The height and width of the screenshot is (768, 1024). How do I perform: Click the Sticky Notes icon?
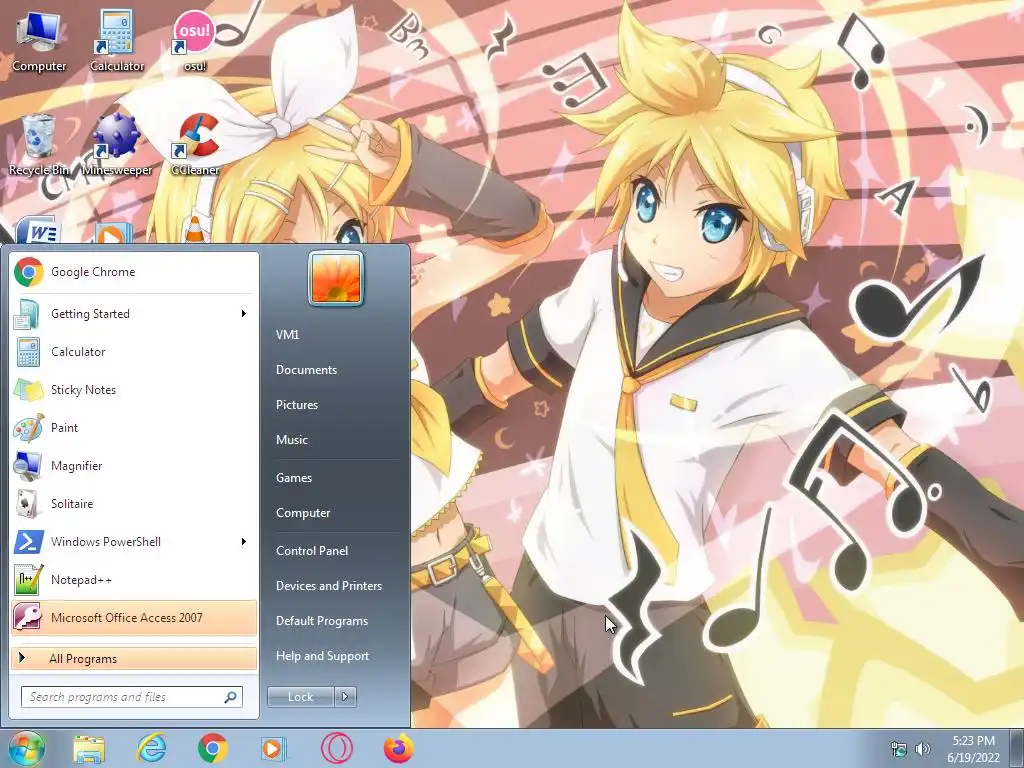click(x=28, y=390)
